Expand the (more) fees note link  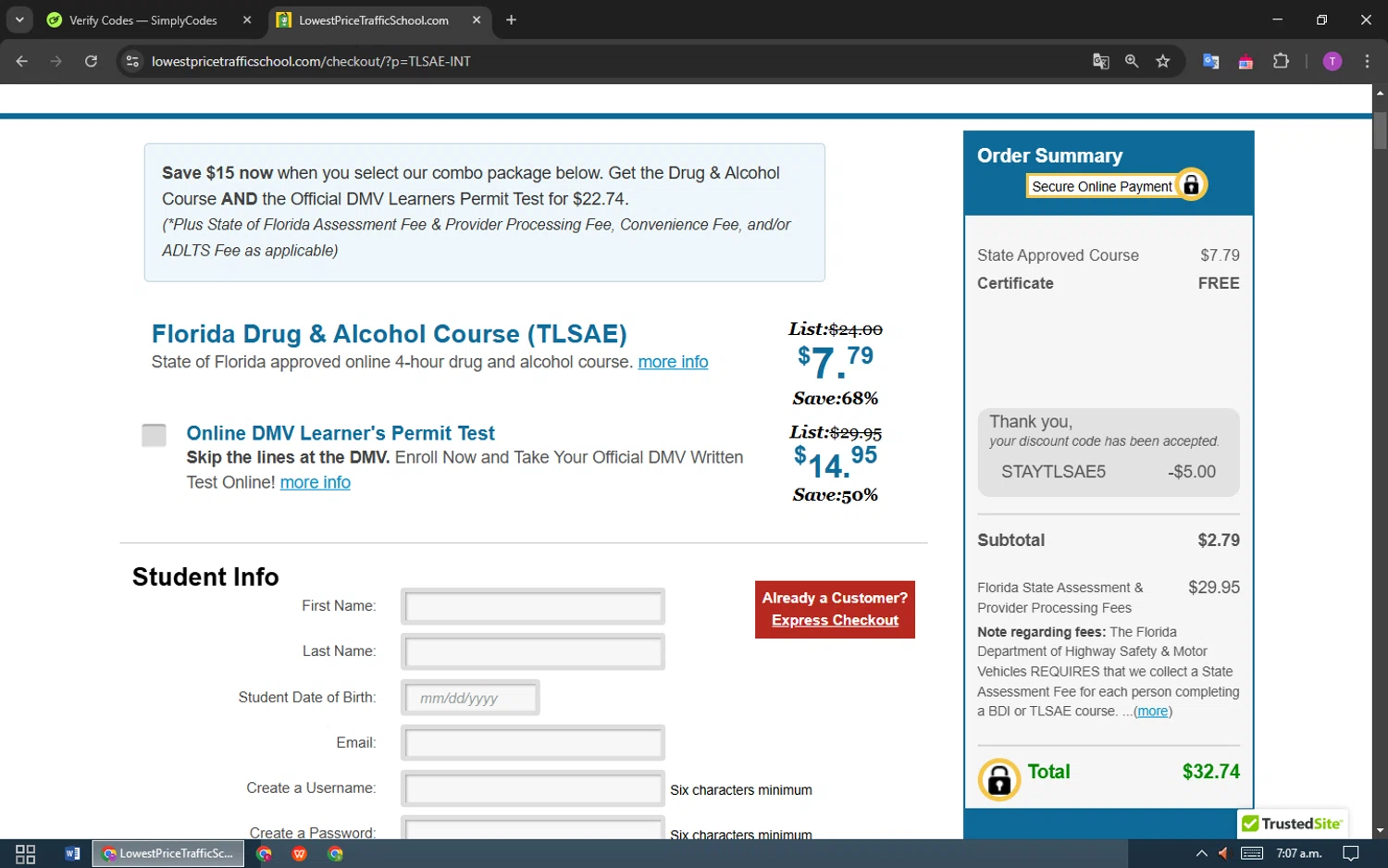(1153, 712)
